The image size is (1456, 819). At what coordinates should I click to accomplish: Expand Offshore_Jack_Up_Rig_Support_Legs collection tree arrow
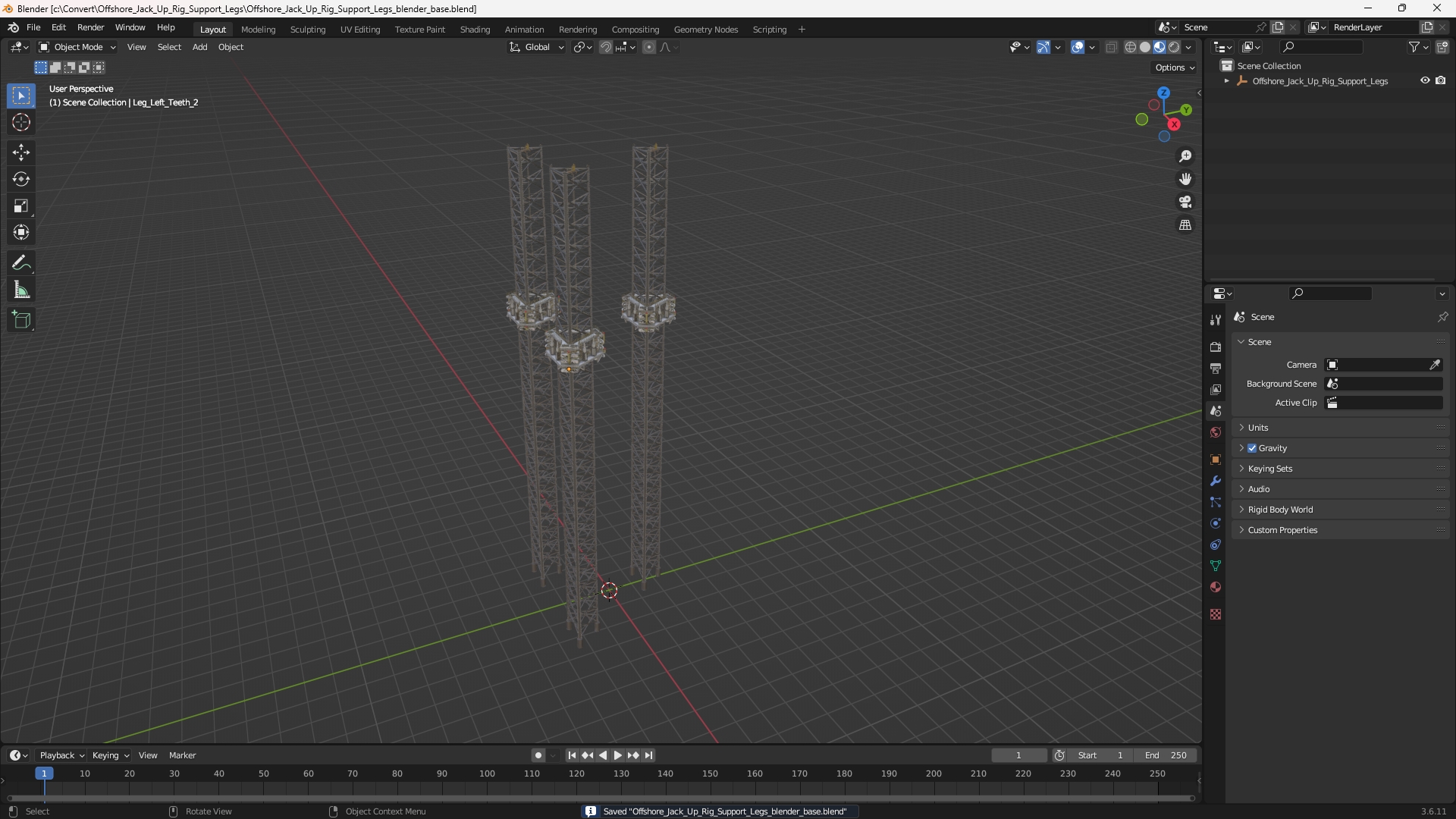(x=1227, y=80)
